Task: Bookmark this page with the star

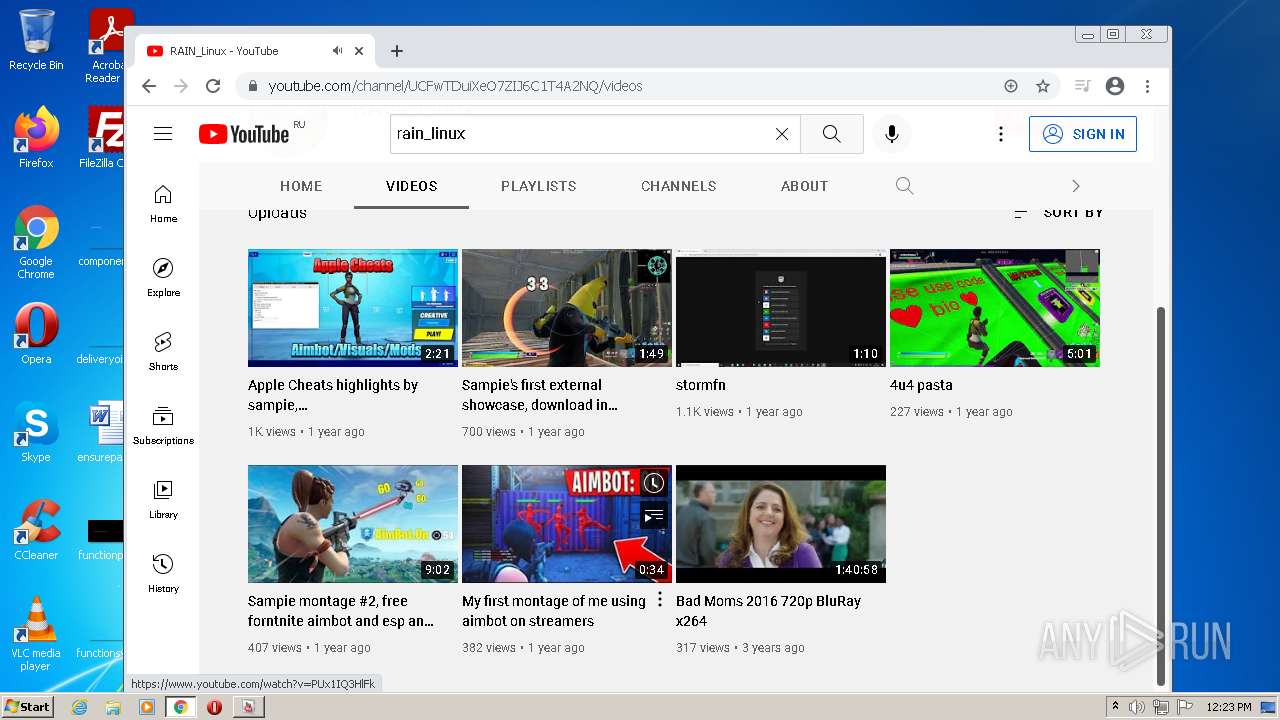Action: (x=1043, y=86)
